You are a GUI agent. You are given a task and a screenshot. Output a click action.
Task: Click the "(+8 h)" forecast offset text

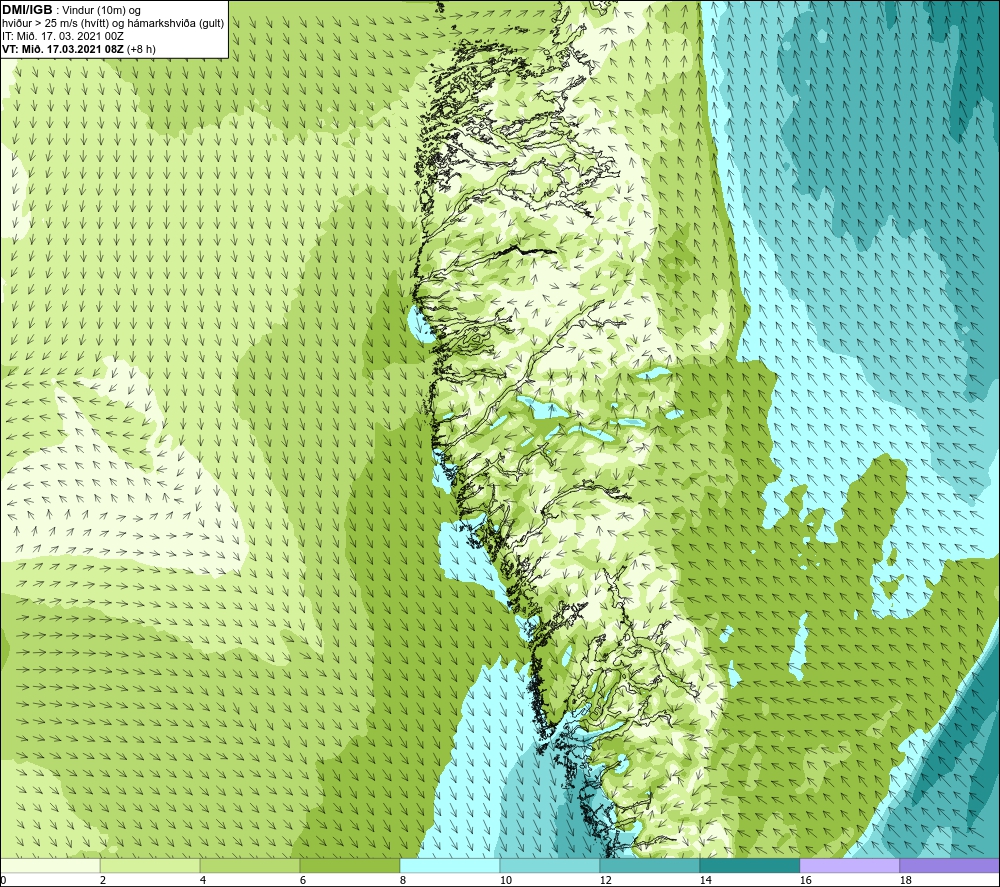pos(141,49)
